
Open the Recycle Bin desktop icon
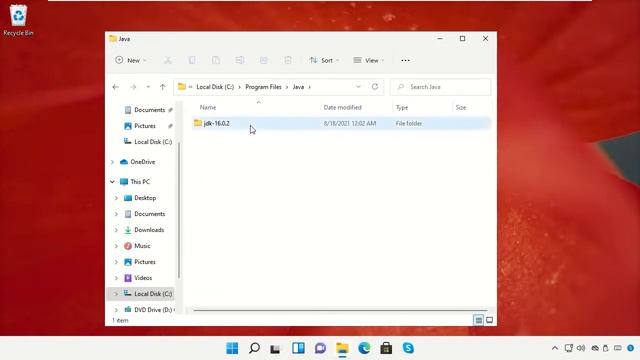point(18,20)
